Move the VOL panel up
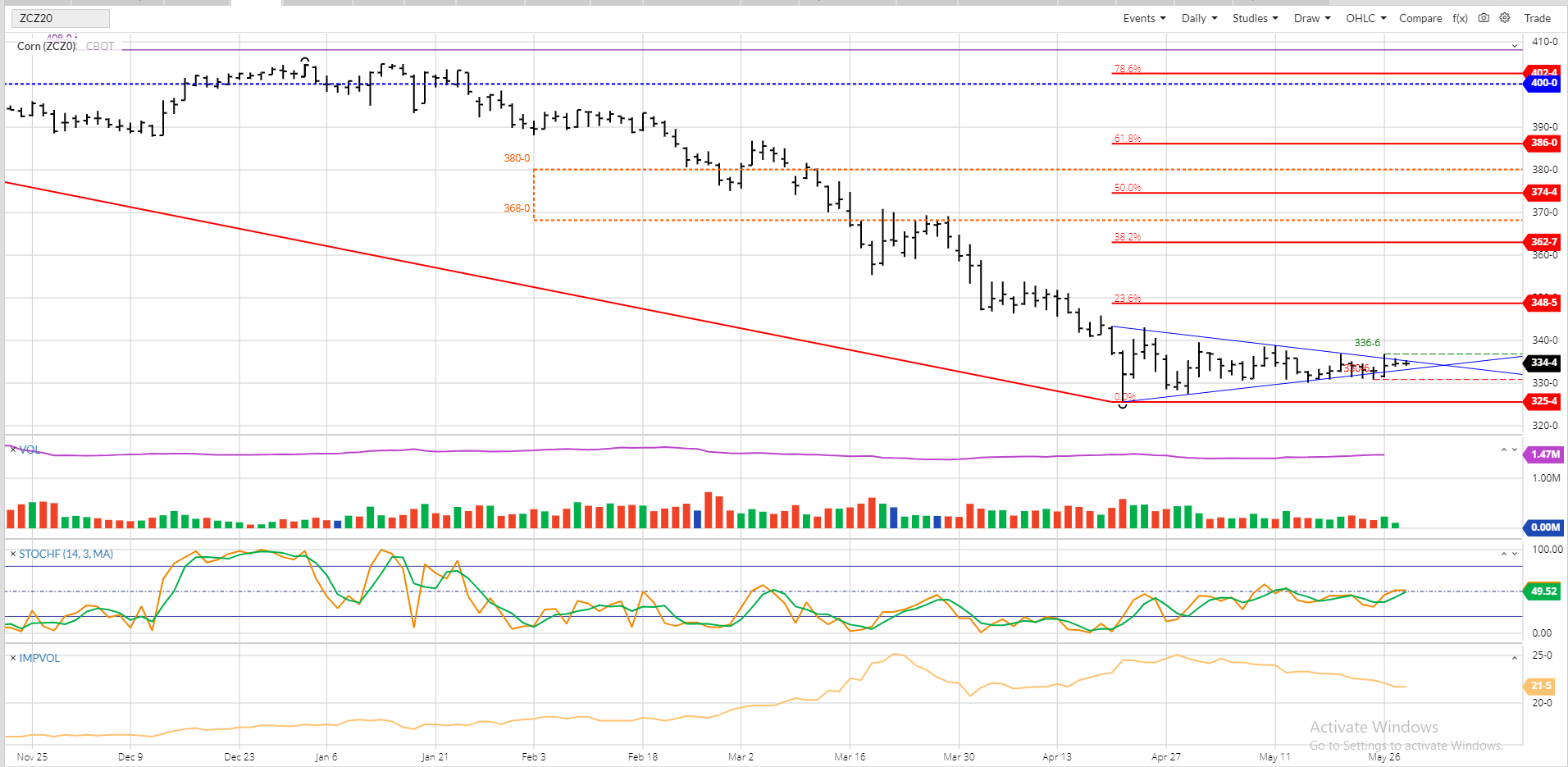1568x767 pixels. (1504, 450)
